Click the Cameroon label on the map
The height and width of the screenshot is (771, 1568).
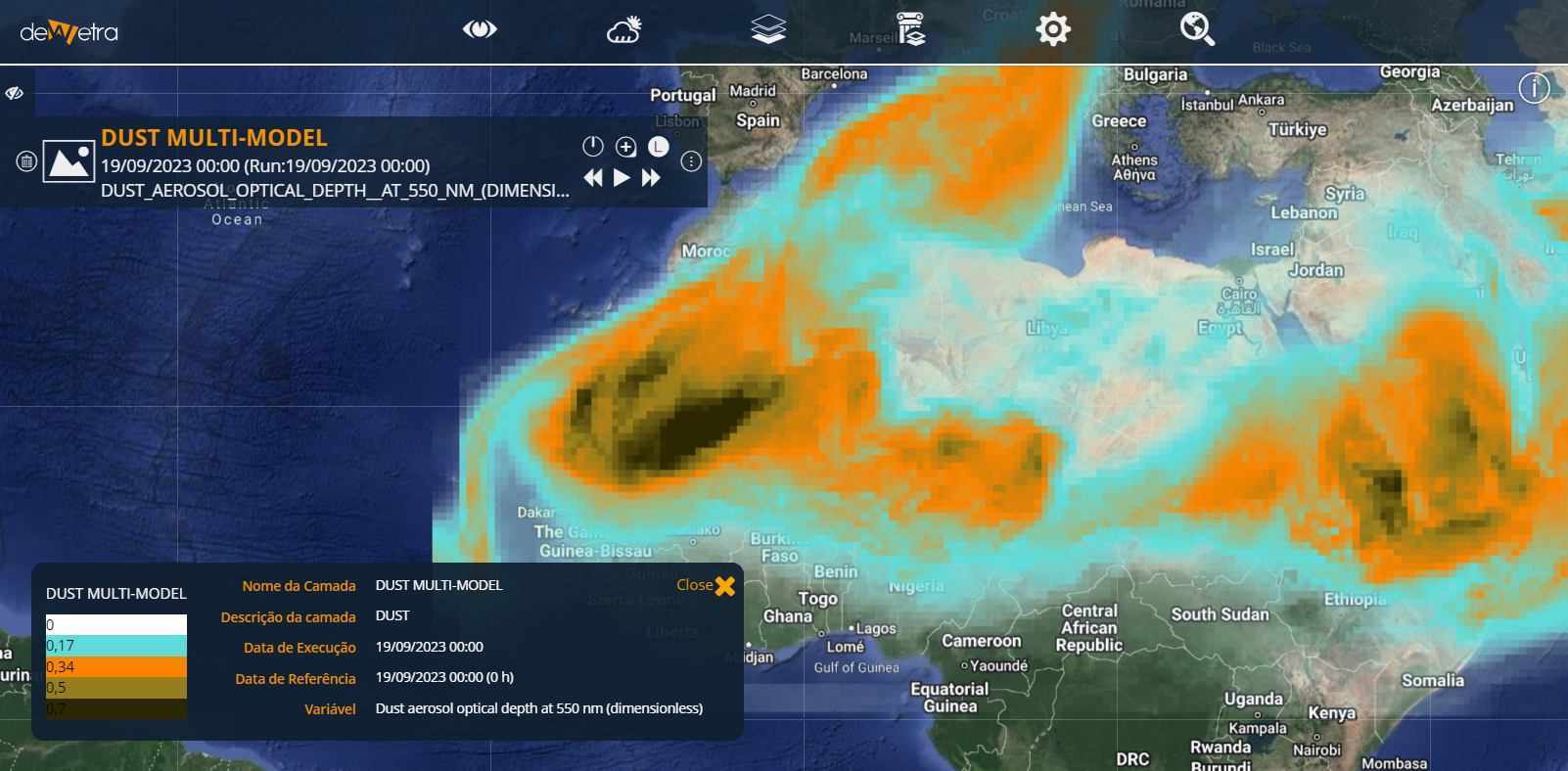[x=982, y=641]
